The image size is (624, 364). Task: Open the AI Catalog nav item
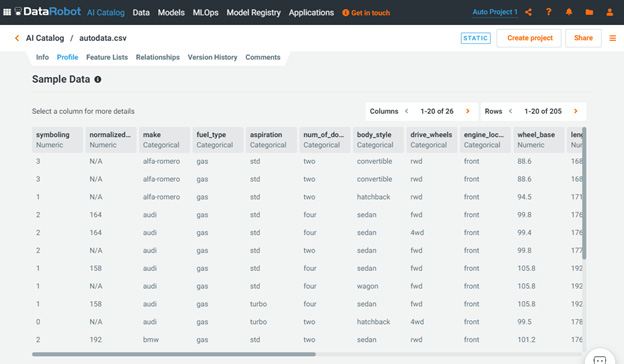pyautogui.click(x=106, y=13)
